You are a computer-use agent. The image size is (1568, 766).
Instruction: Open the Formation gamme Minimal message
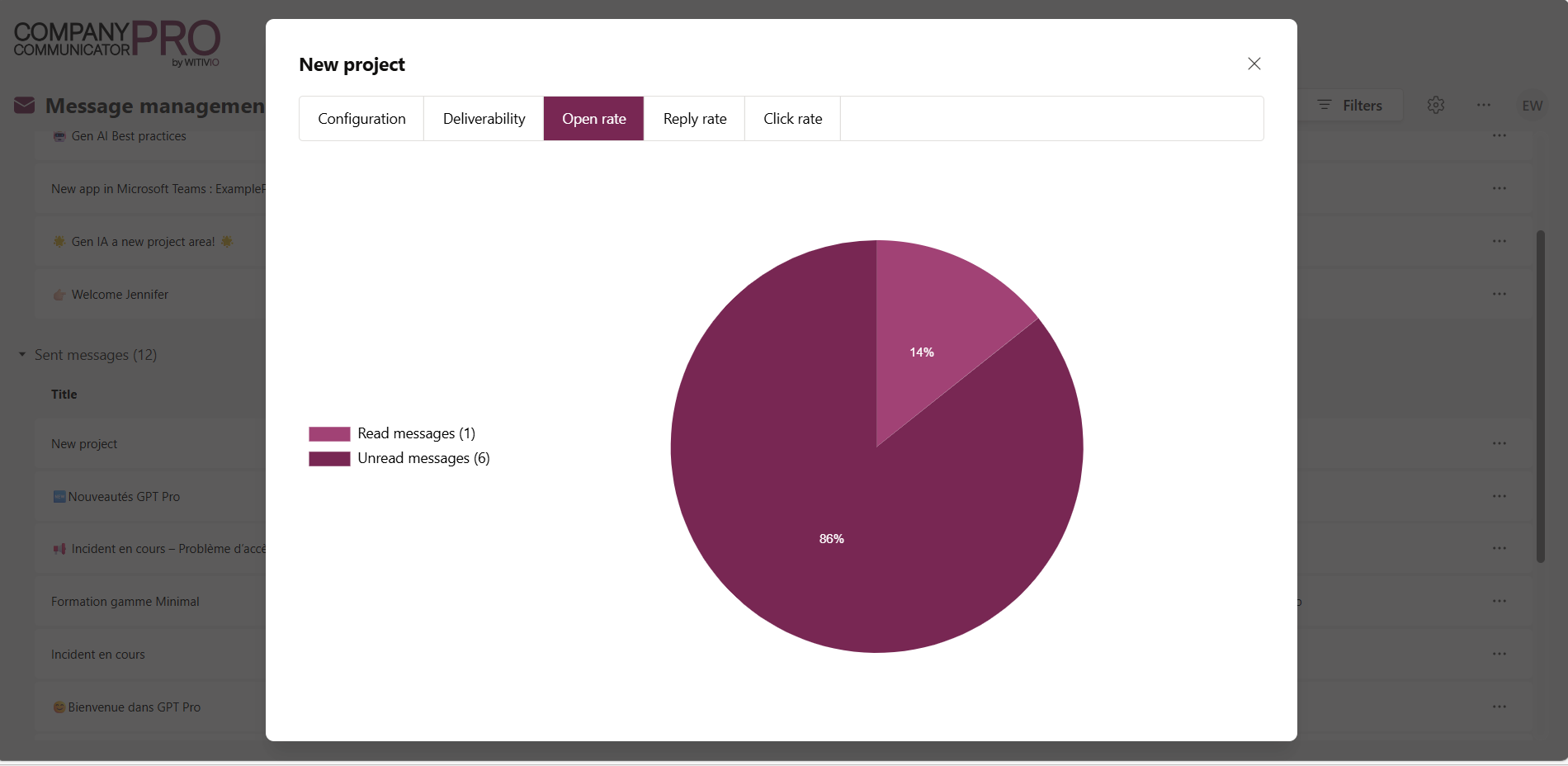[125, 602]
